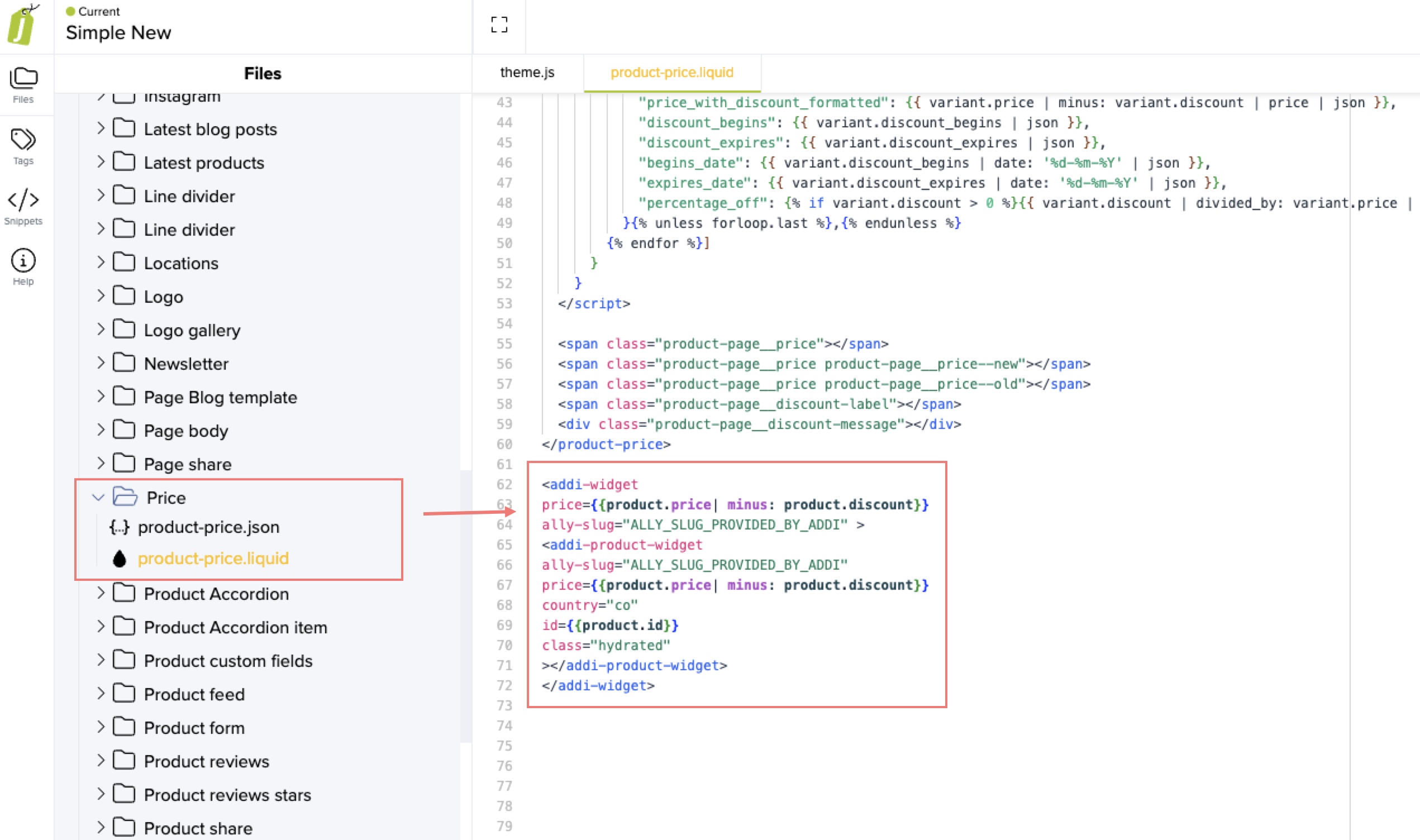This screenshot has width=1420, height=840.
Task: Expand the Product Accordion chevron
Action: pyautogui.click(x=101, y=593)
